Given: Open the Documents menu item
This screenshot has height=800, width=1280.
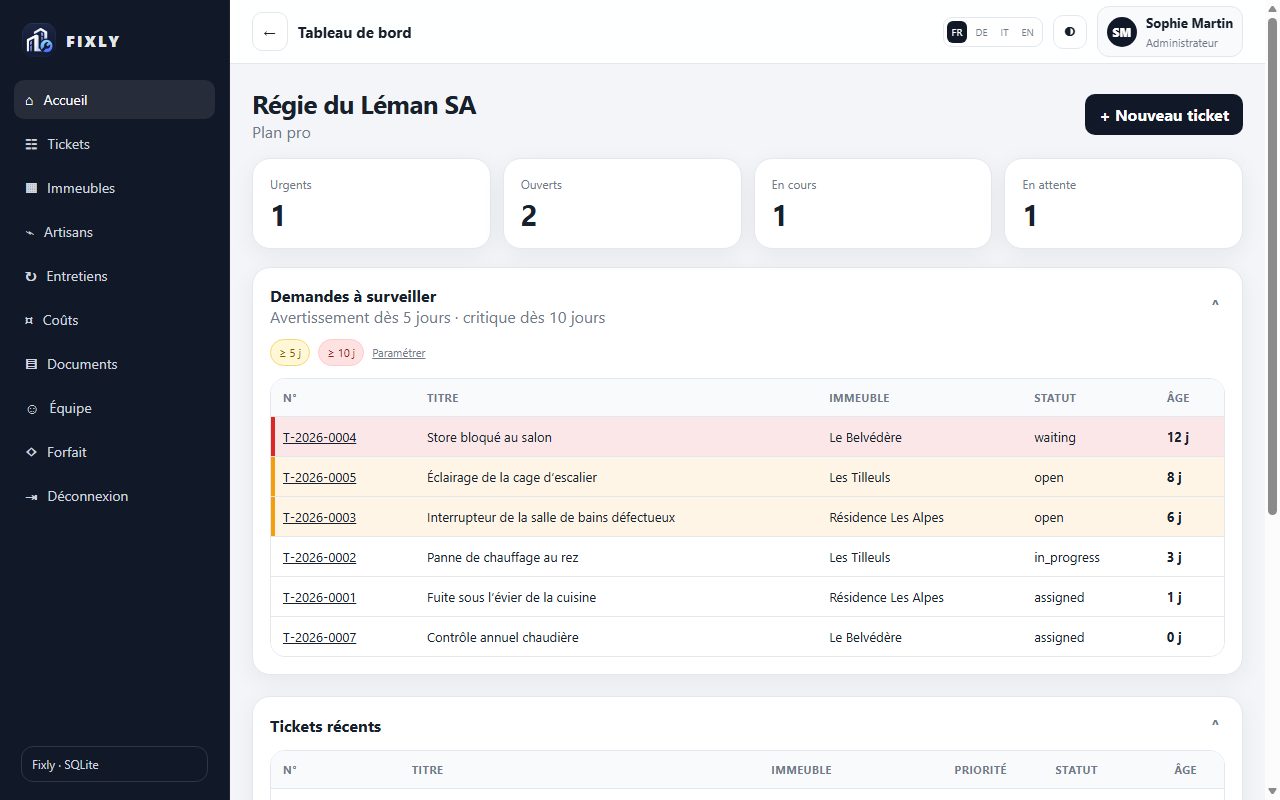Looking at the screenshot, I should (x=114, y=364).
